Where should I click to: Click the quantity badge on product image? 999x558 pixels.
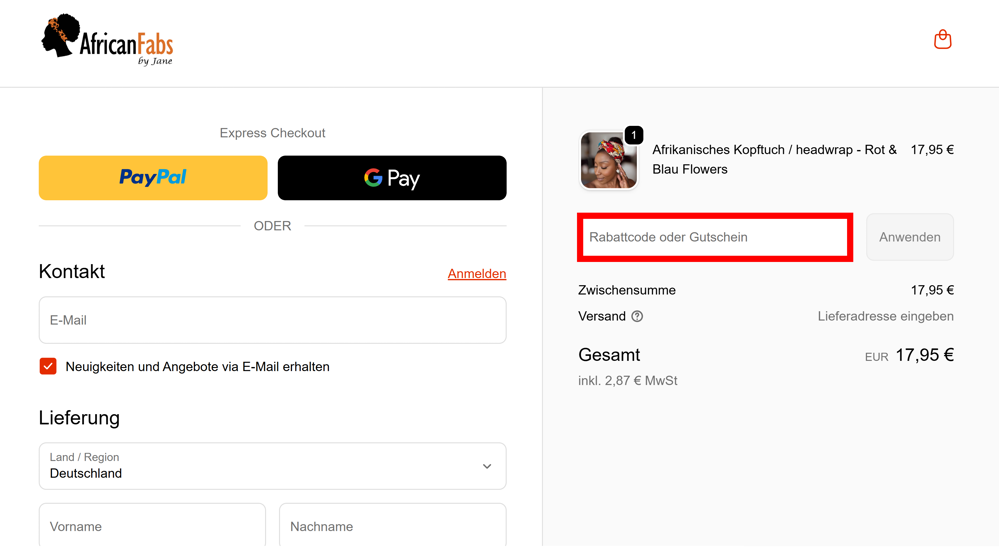point(634,135)
